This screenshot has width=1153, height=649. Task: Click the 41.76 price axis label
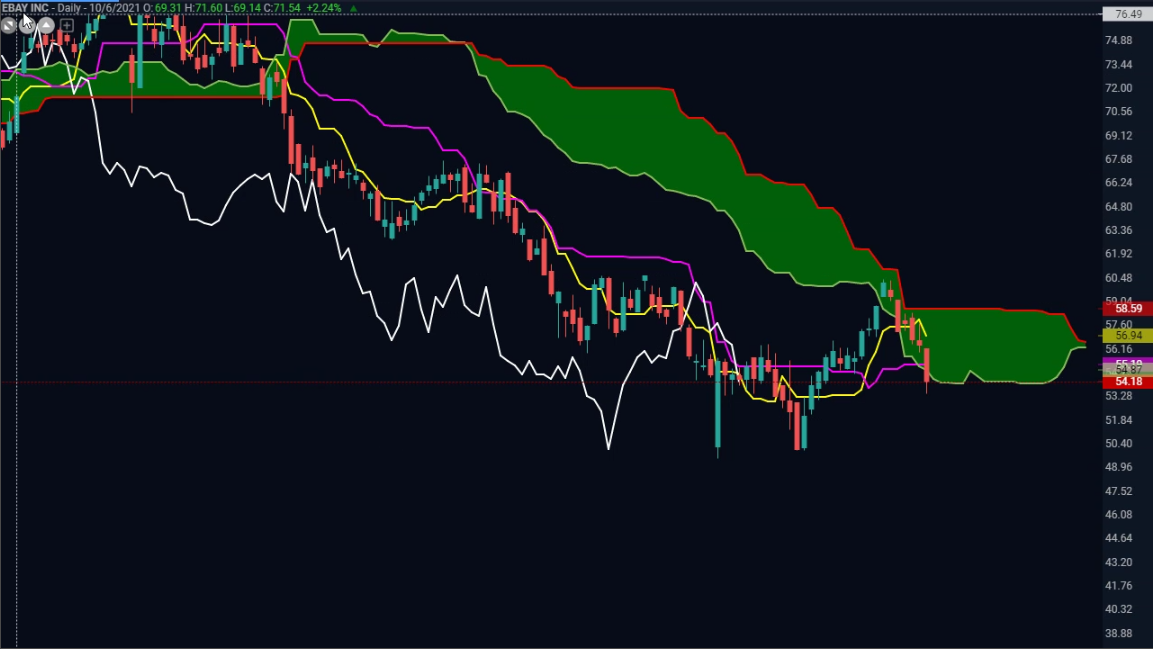click(1118, 587)
